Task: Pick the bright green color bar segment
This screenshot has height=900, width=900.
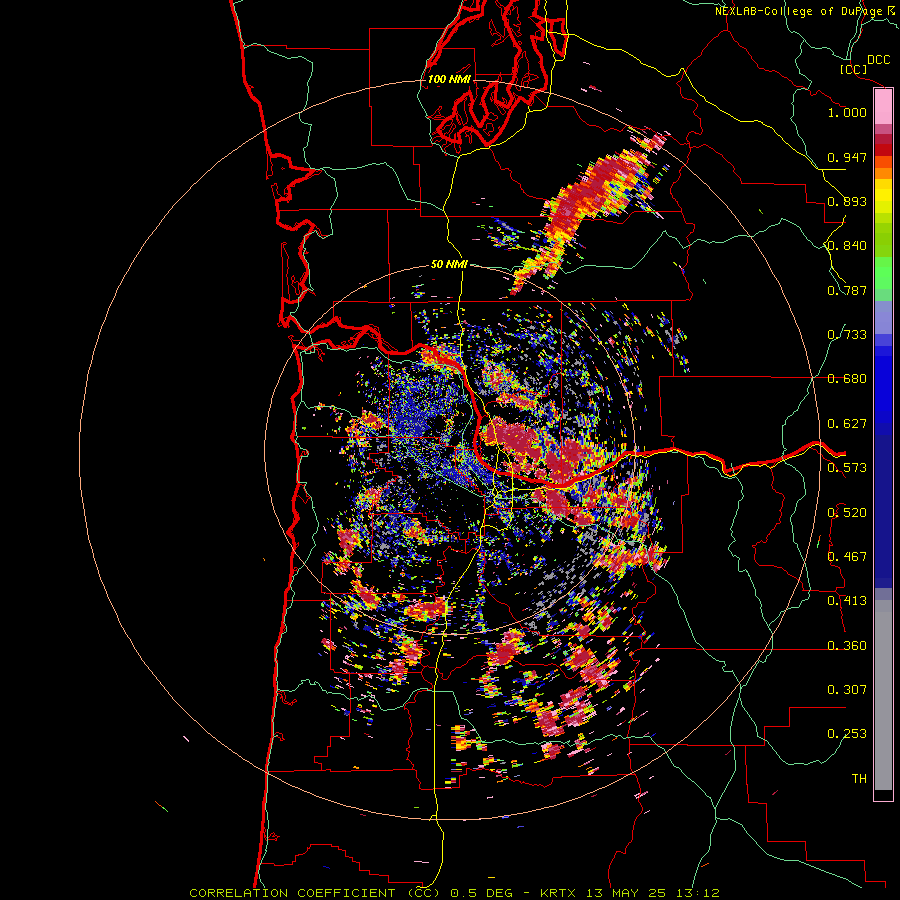Action: 883,273
